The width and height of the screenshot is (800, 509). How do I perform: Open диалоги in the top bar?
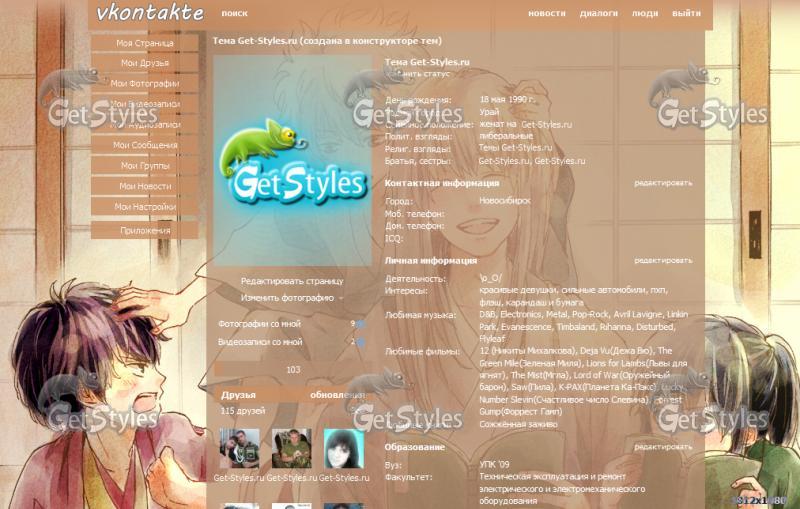tap(599, 13)
